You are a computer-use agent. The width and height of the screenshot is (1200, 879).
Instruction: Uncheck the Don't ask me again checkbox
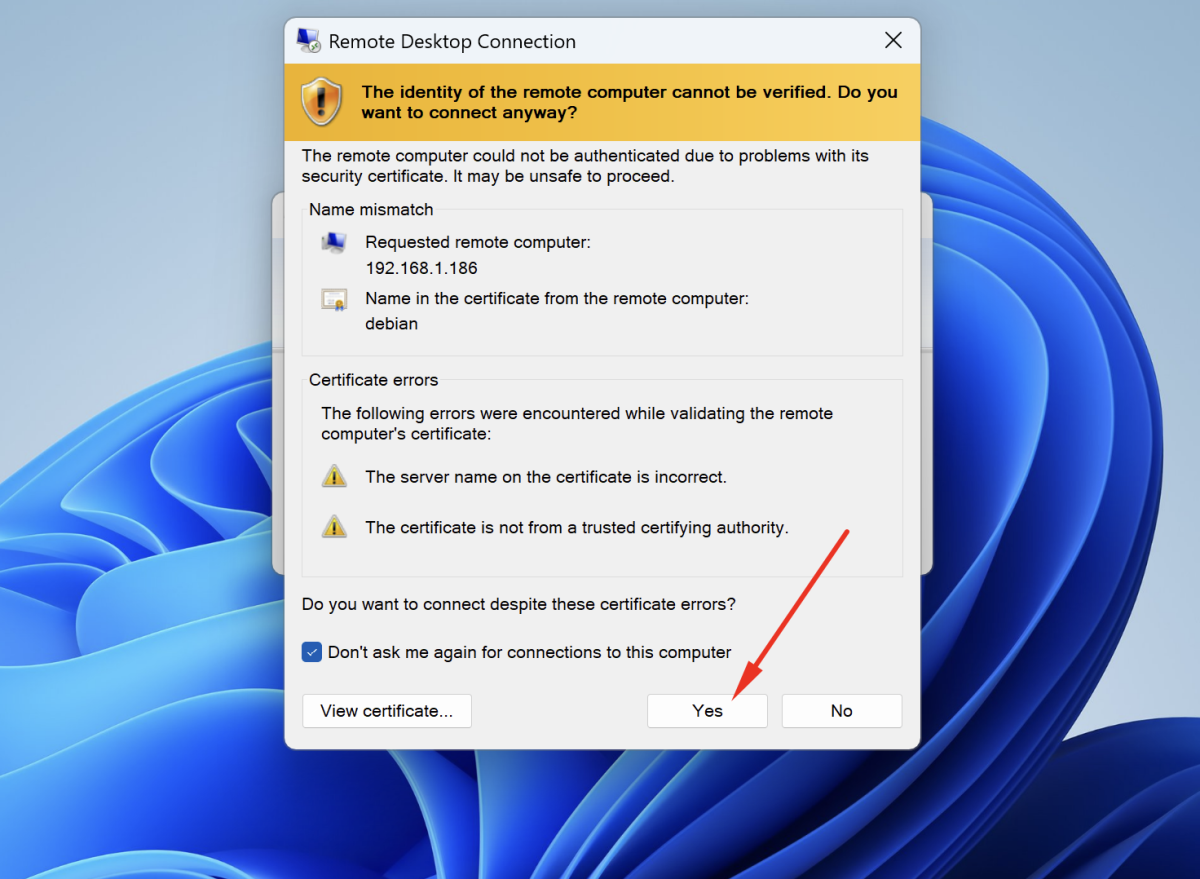point(312,652)
